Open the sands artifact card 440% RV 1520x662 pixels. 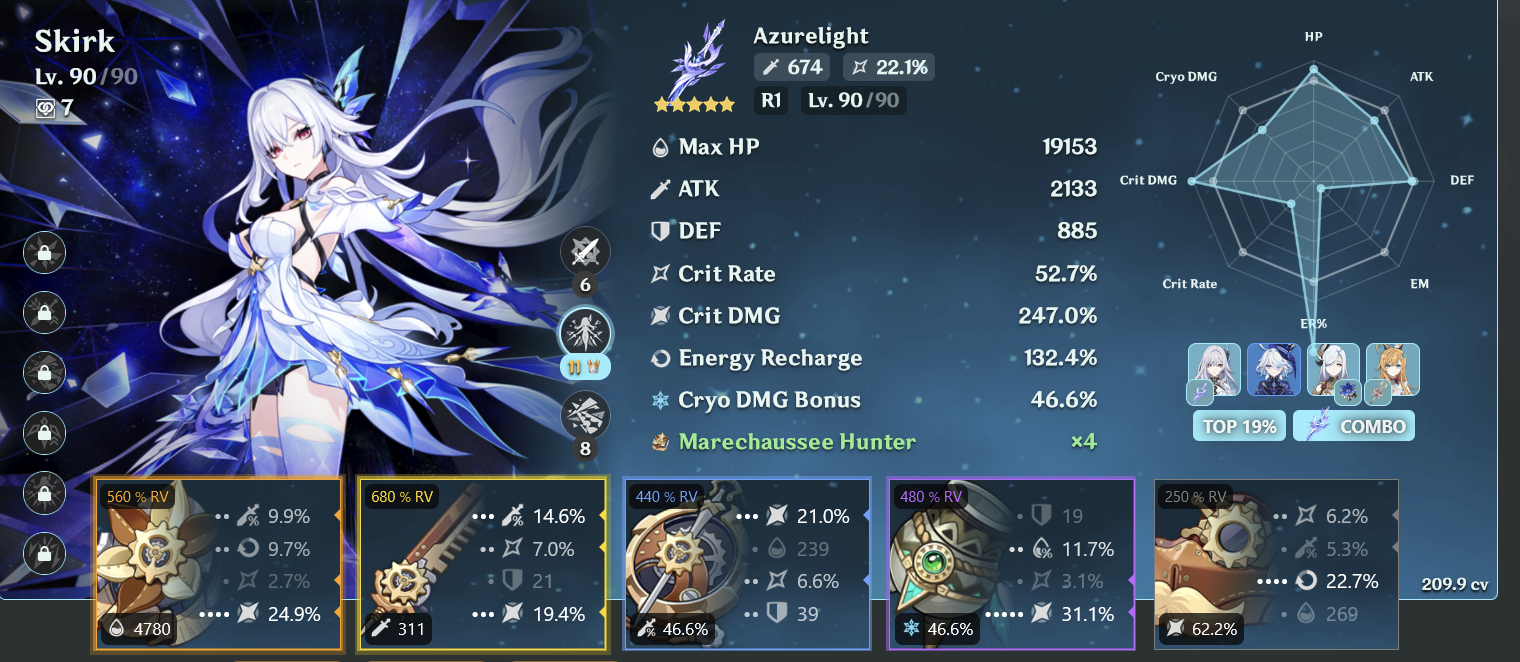point(747,564)
